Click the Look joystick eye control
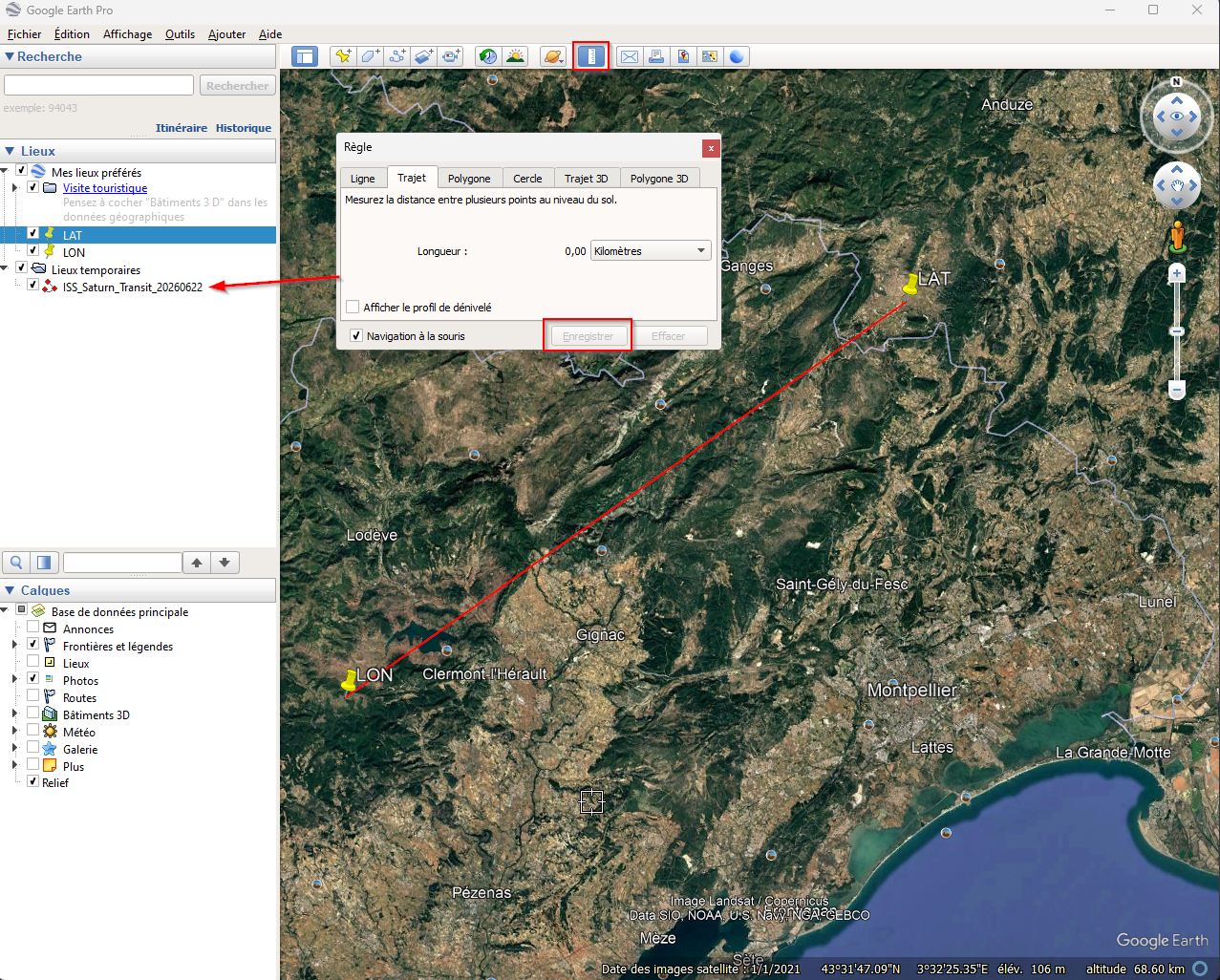Viewport: 1220px width, 980px height. point(1177,117)
